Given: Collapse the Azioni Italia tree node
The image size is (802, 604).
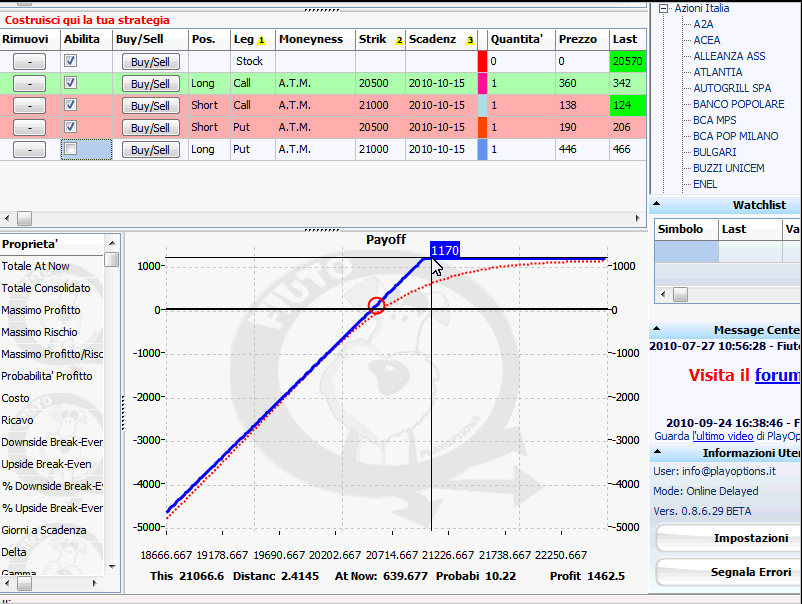Looking at the screenshot, I should pyautogui.click(x=663, y=8).
